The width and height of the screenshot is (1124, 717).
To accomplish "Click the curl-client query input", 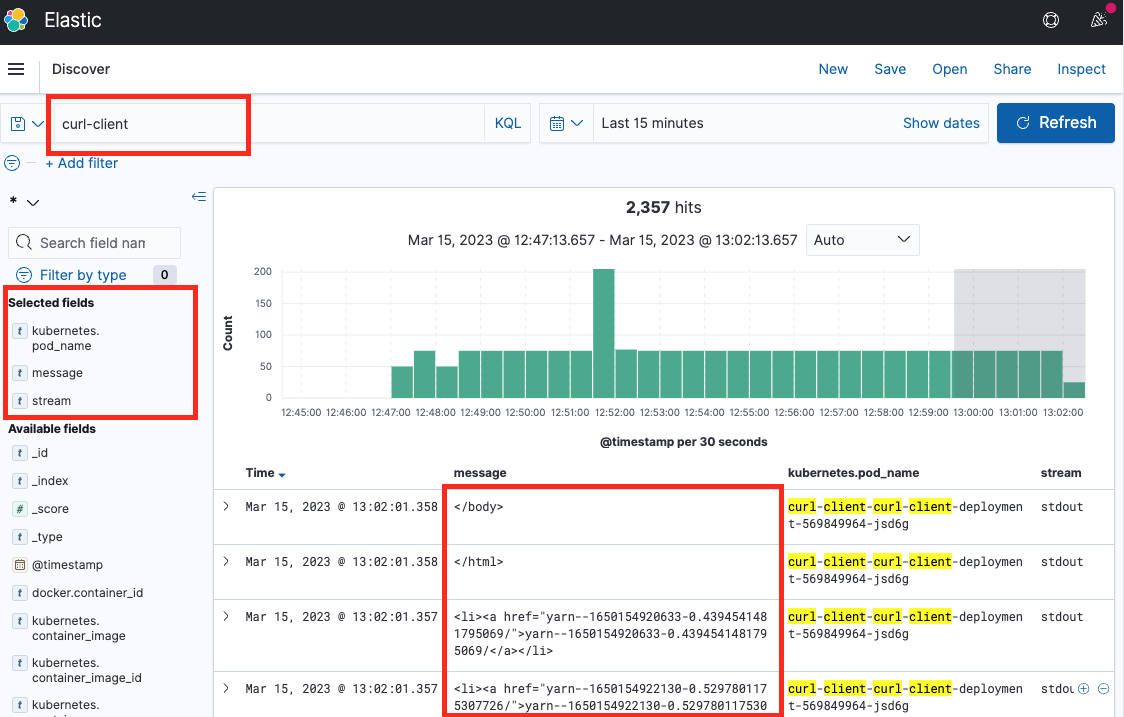I will tap(268, 123).
